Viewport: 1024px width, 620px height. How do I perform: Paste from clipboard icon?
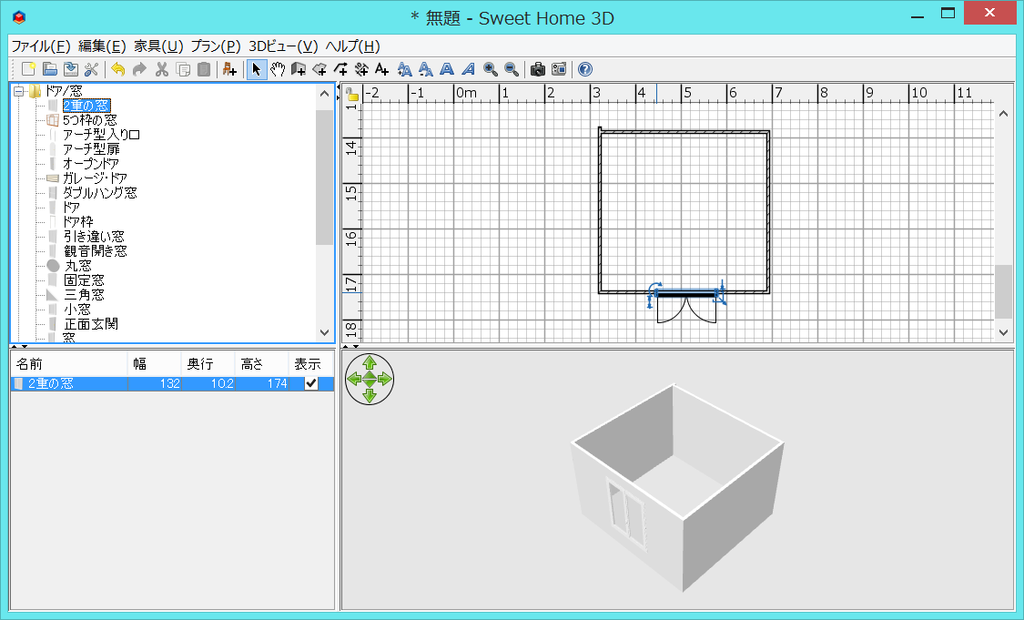point(204,69)
